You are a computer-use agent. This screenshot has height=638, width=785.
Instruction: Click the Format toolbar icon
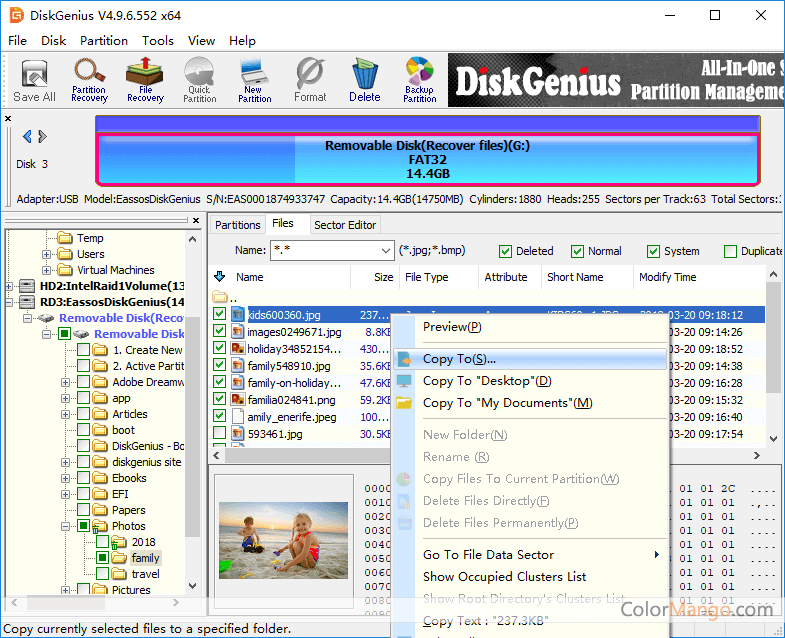[310, 80]
